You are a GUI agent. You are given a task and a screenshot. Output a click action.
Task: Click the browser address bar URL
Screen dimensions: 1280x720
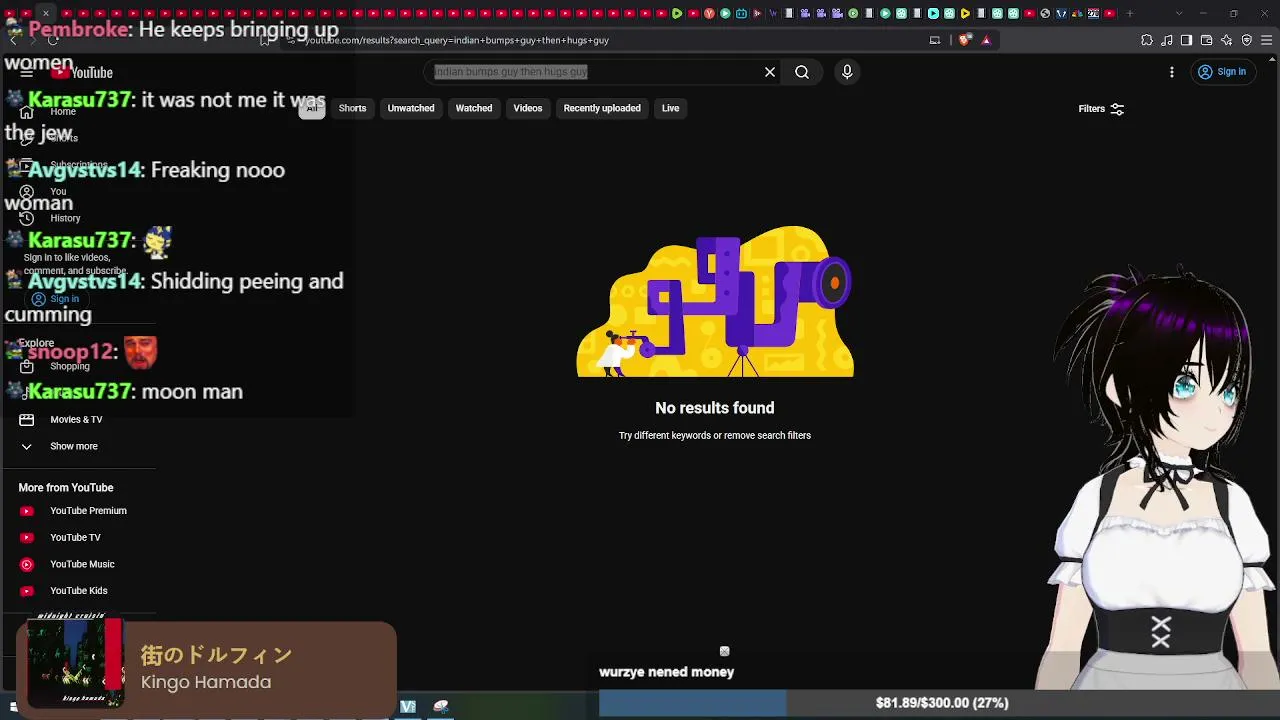[457, 41]
